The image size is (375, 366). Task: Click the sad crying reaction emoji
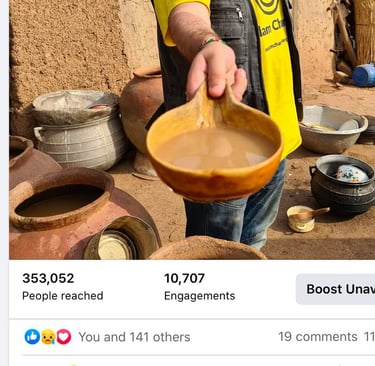(x=48, y=337)
